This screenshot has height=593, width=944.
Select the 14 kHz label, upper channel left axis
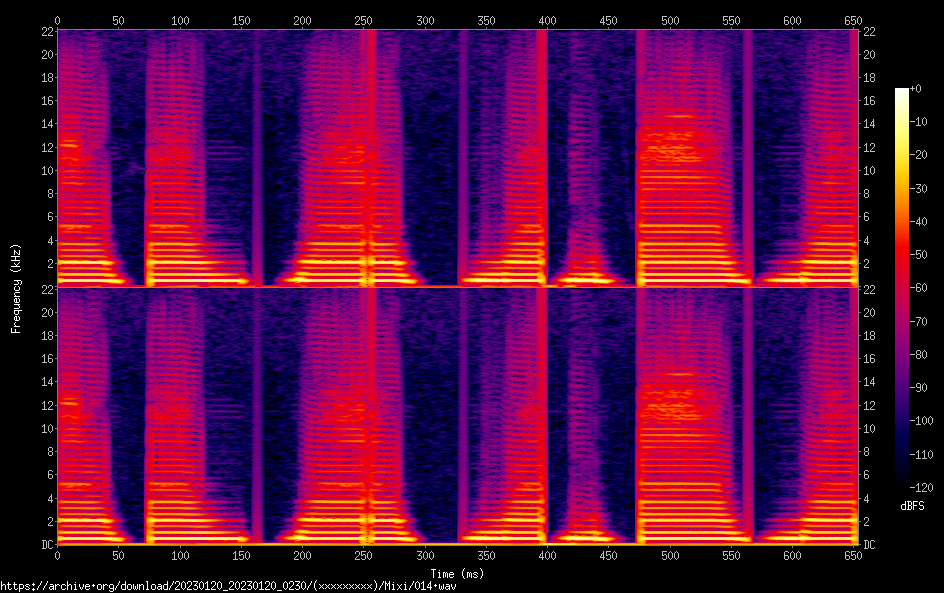[x=44, y=124]
